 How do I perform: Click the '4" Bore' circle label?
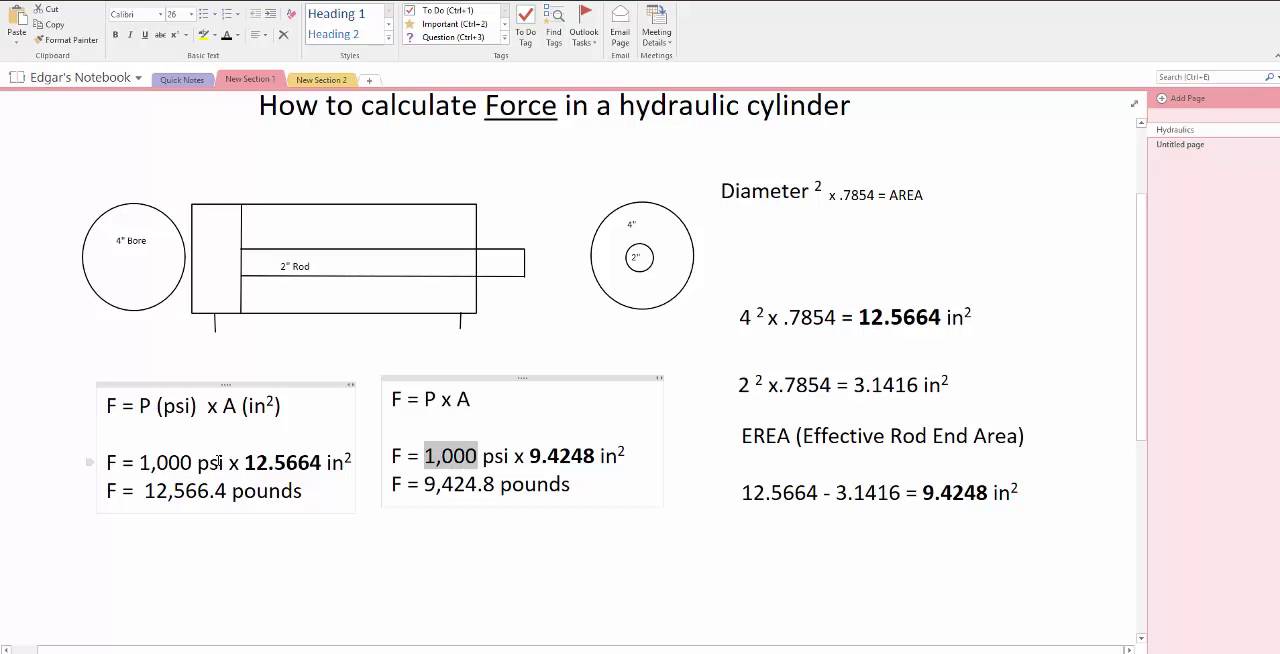pos(131,241)
